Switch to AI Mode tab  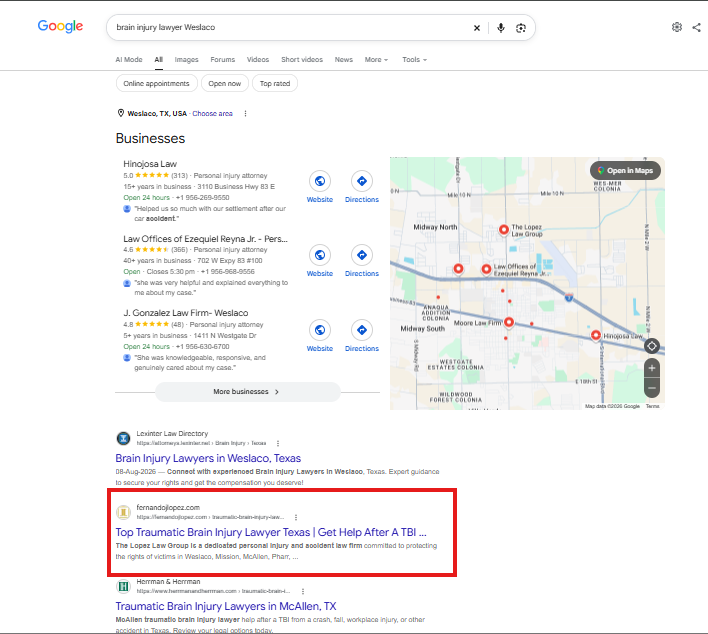(129, 60)
